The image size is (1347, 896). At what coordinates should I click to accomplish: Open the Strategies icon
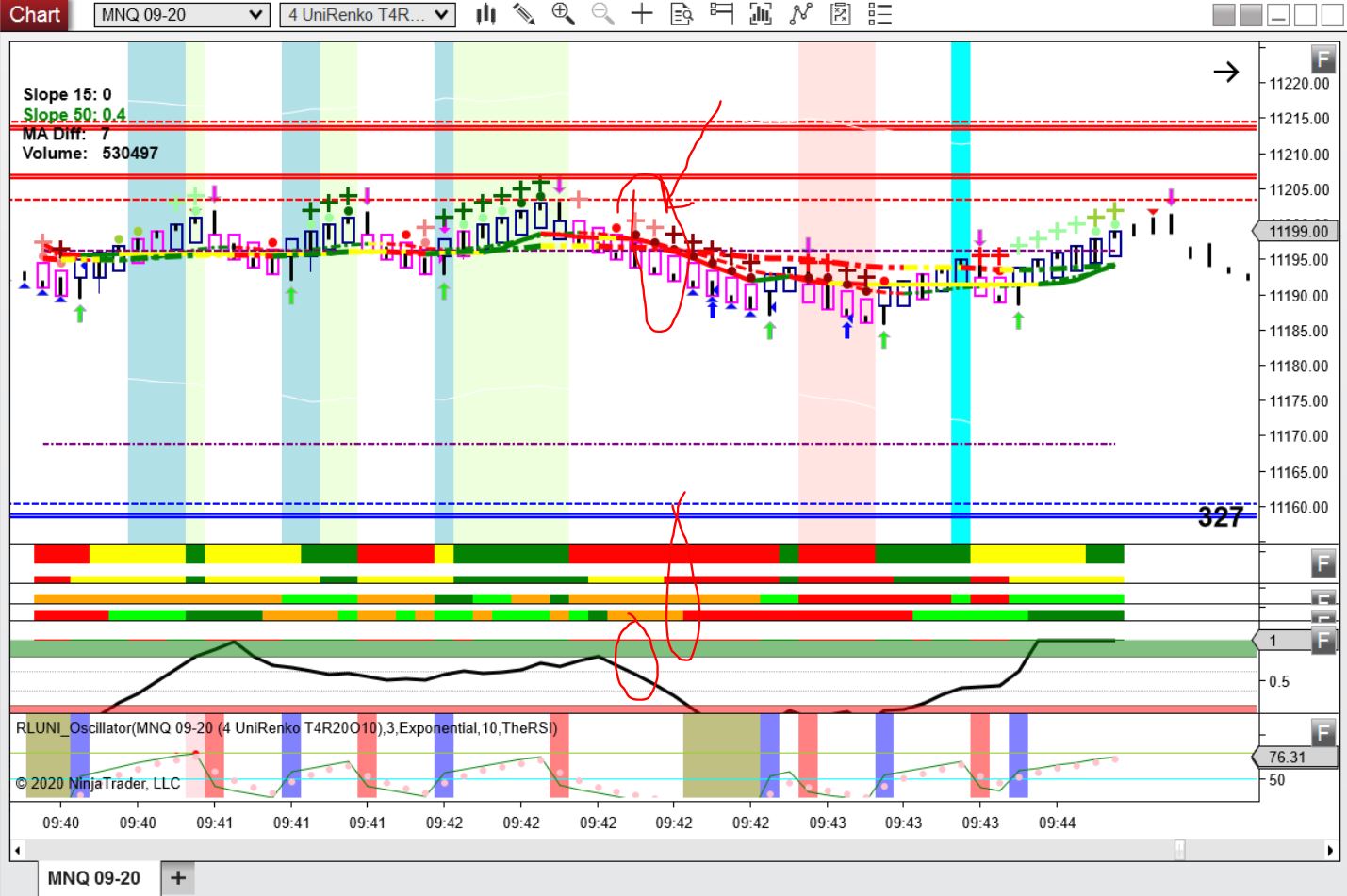(x=800, y=14)
